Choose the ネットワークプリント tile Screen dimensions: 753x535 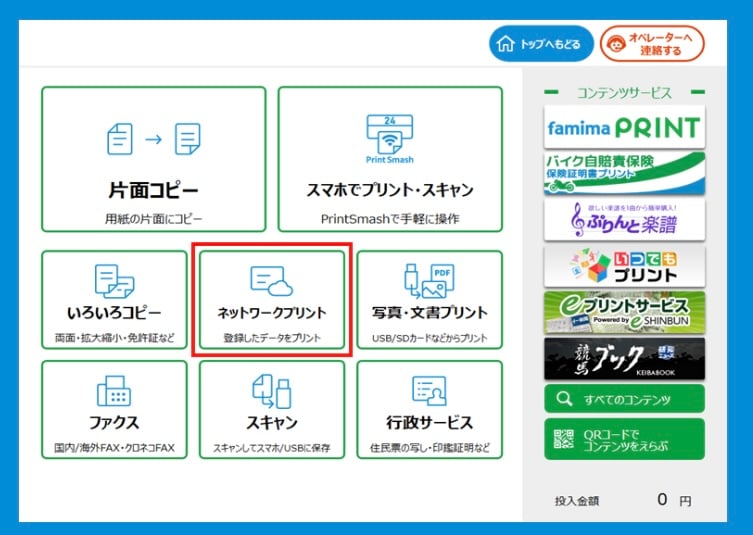(272, 300)
